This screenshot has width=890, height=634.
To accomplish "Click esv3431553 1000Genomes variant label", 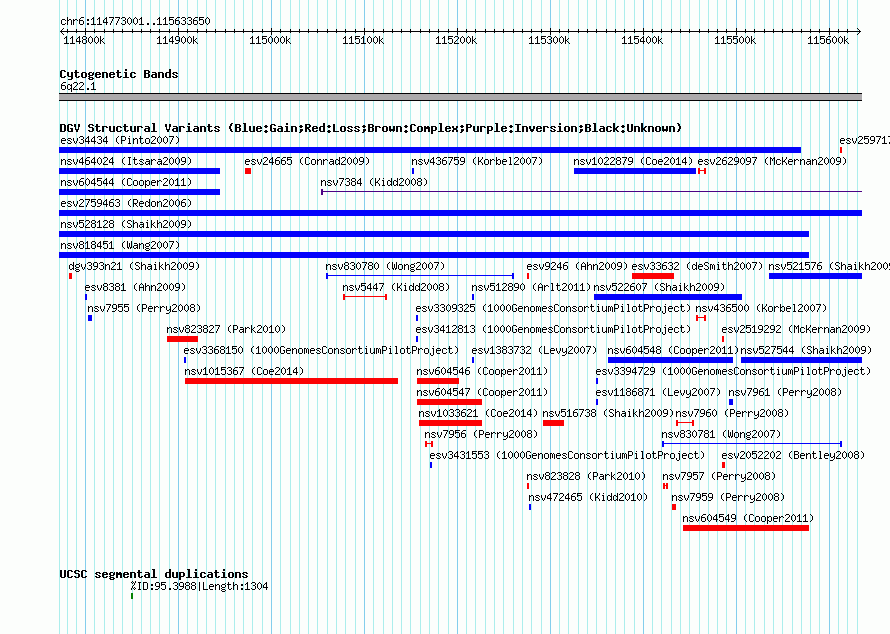I will 567,455.
